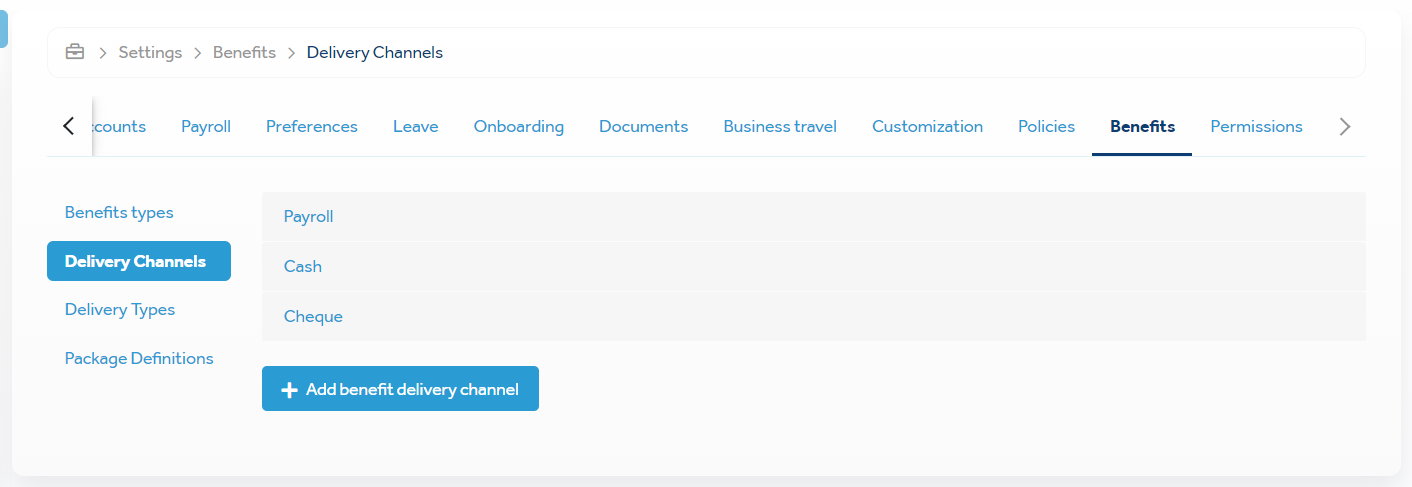Open the Payroll delivery channel row
The height and width of the screenshot is (487, 1412).
814,216
